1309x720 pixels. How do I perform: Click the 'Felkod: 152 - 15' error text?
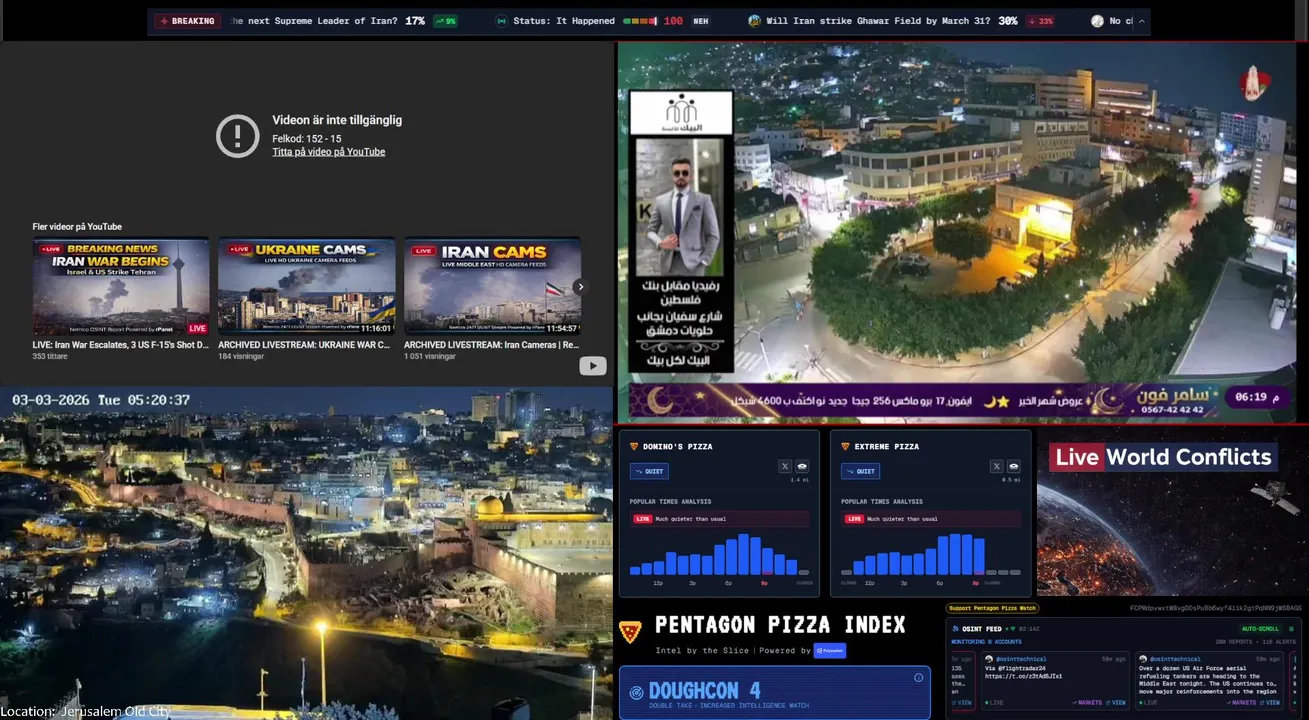click(307, 138)
